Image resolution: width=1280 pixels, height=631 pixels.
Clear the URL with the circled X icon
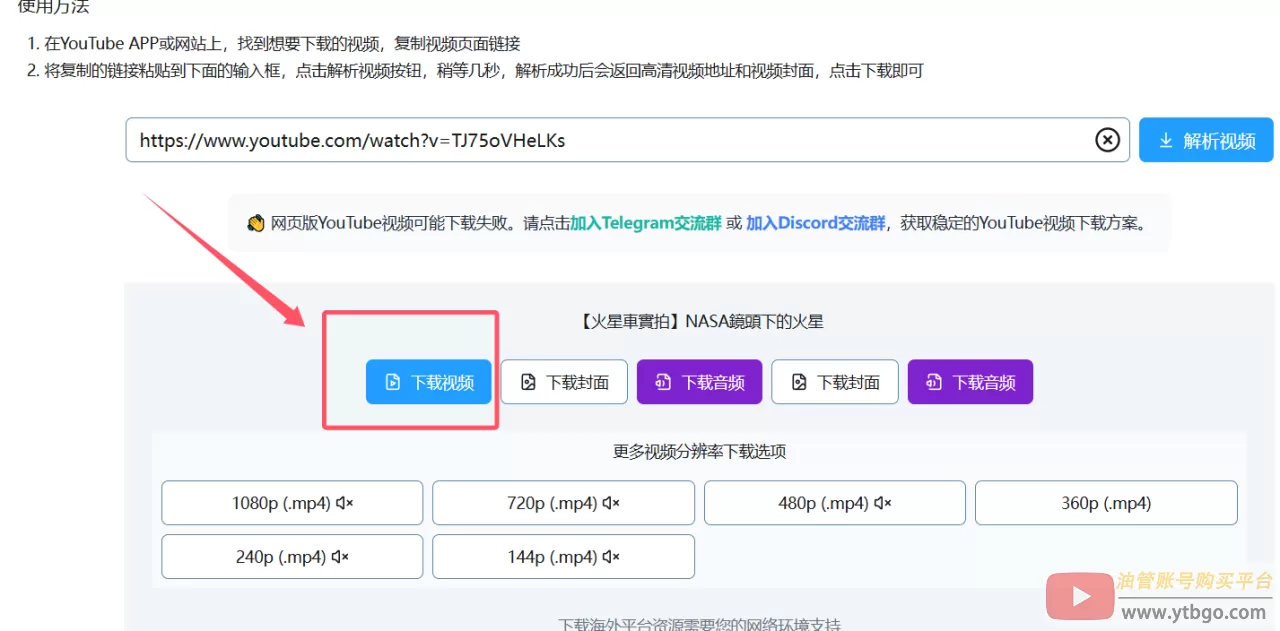tap(1107, 140)
